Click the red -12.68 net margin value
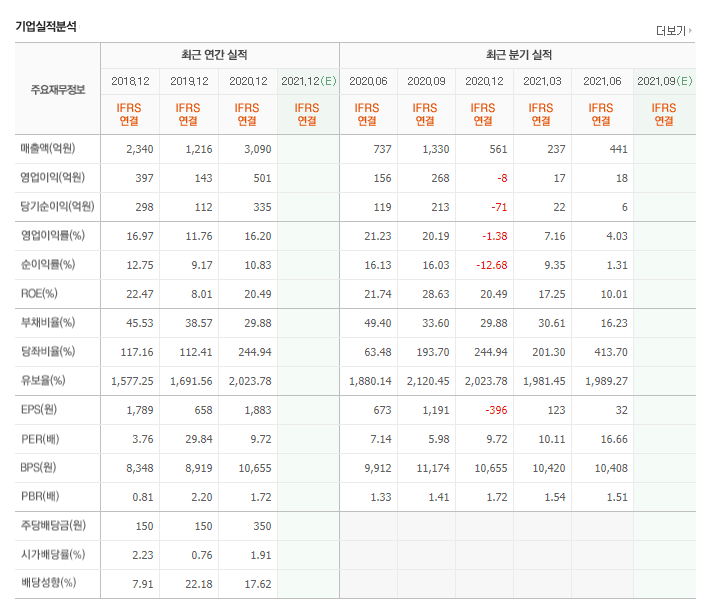Screen dimensions: 708x602 tap(492, 265)
